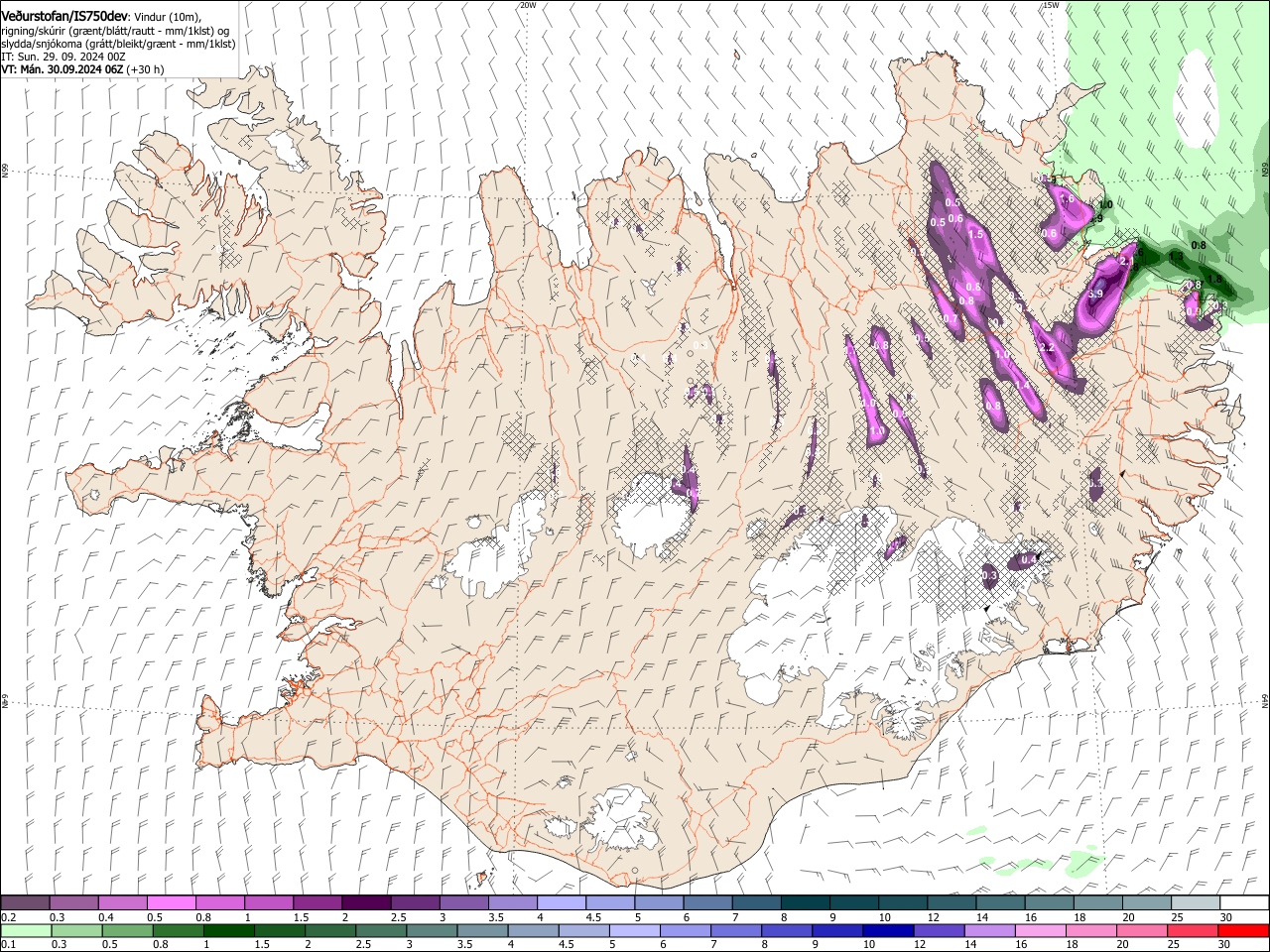Click the 1.6 snowfall value in the northeast
This screenshot has width=1270, height=952.
click(1068, 199)
